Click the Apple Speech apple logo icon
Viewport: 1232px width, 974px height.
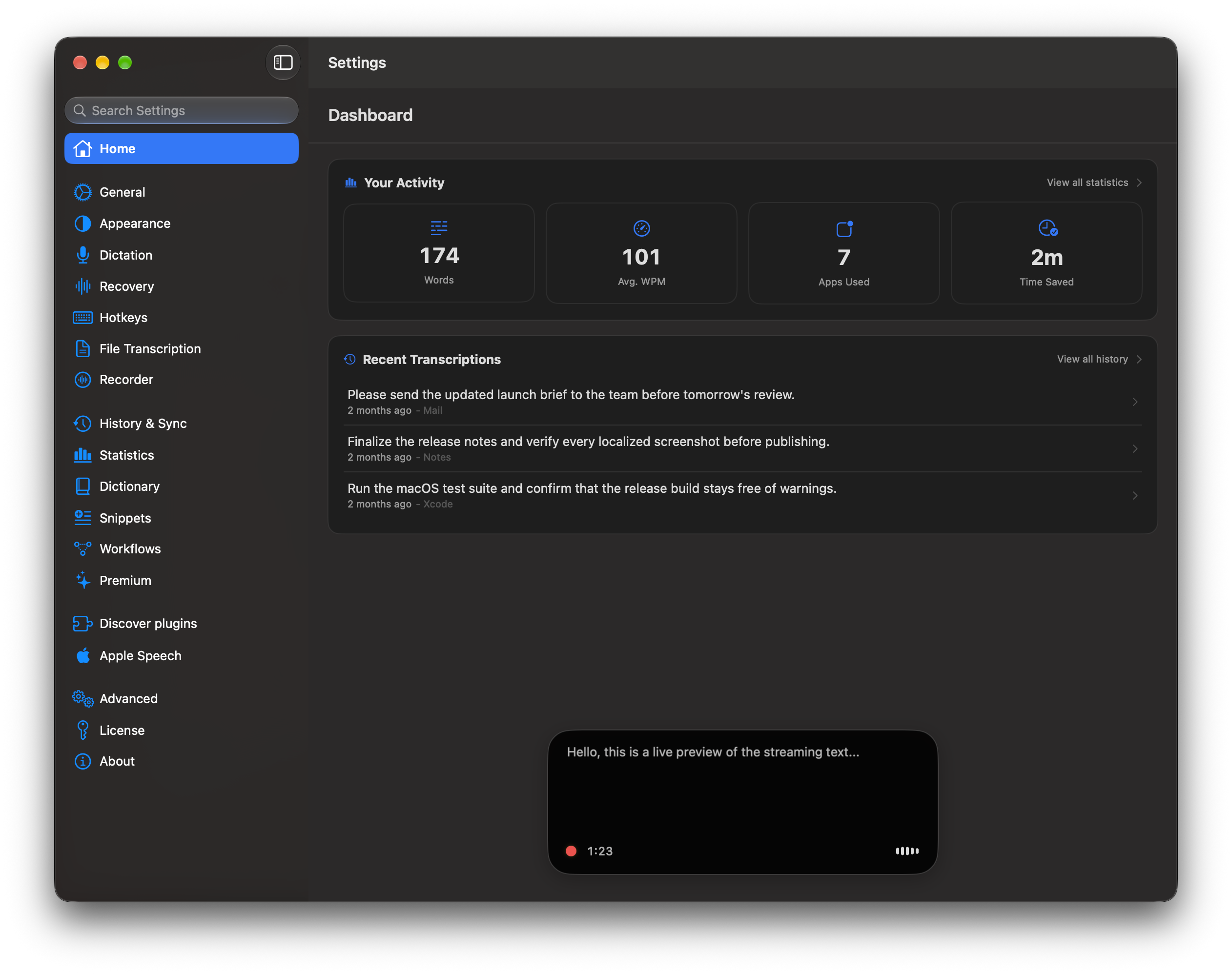82,655
